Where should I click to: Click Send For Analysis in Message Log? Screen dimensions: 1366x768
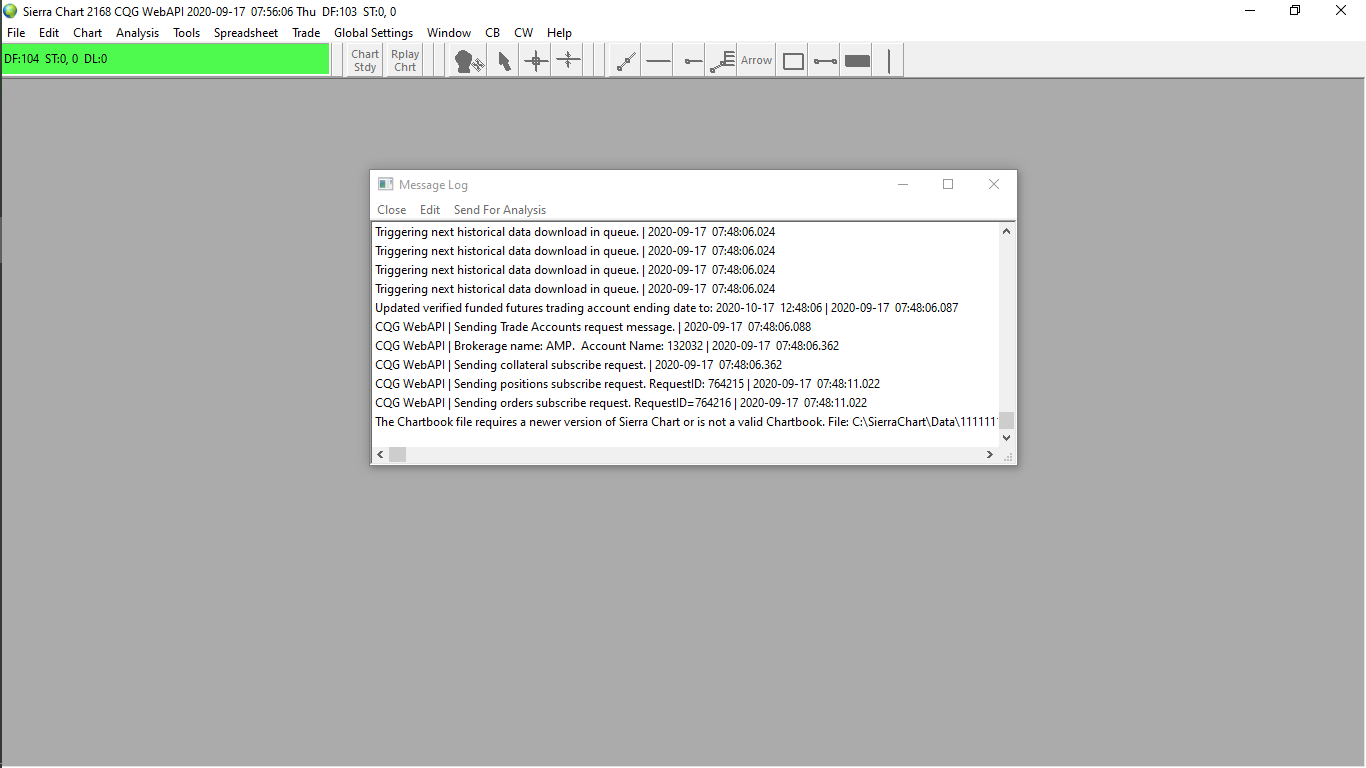coord(500,210)
